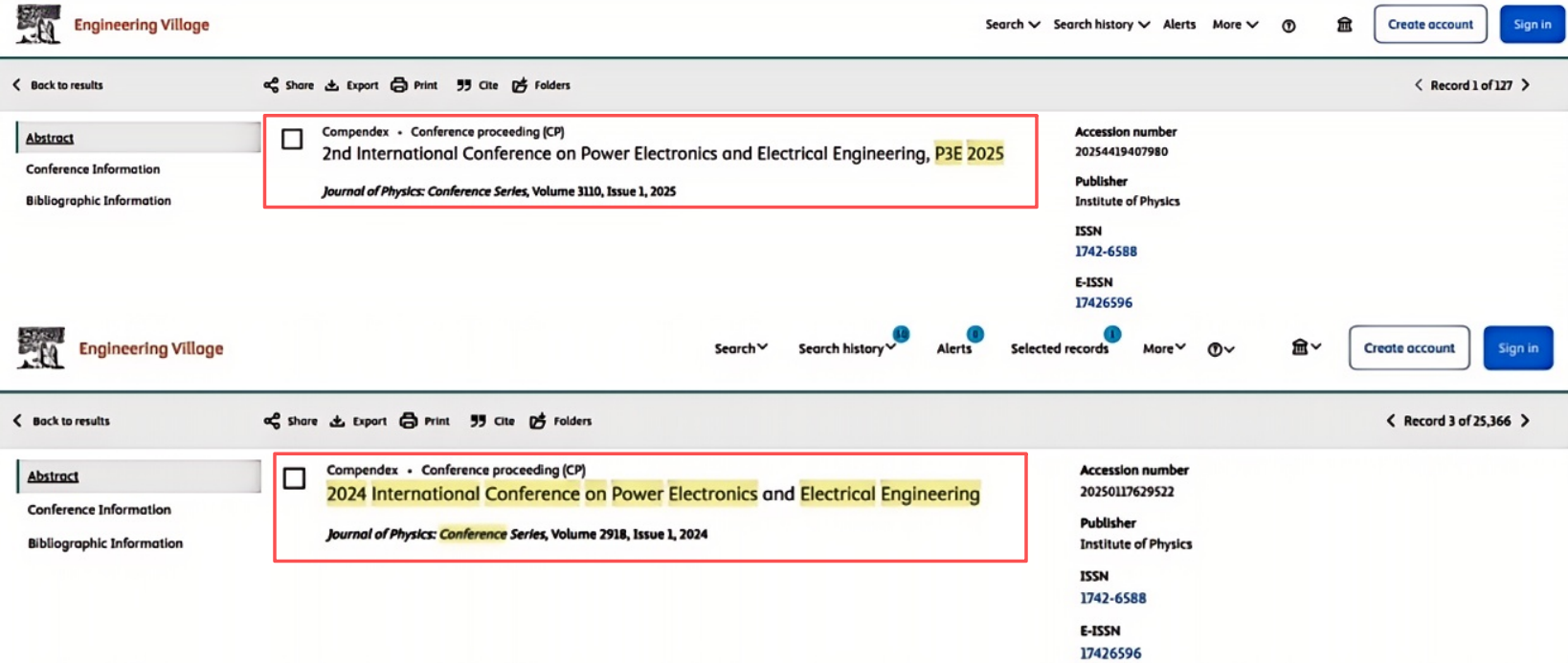Go to next record after Record 3 of 25,366
1568x663 pixels.
tap(1525, 421)
